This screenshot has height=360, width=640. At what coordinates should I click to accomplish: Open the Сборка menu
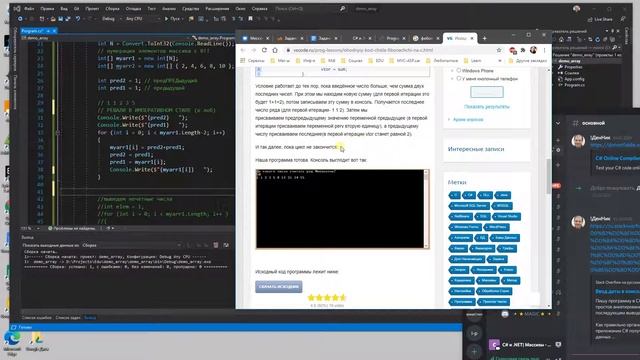tap(112, 9)
